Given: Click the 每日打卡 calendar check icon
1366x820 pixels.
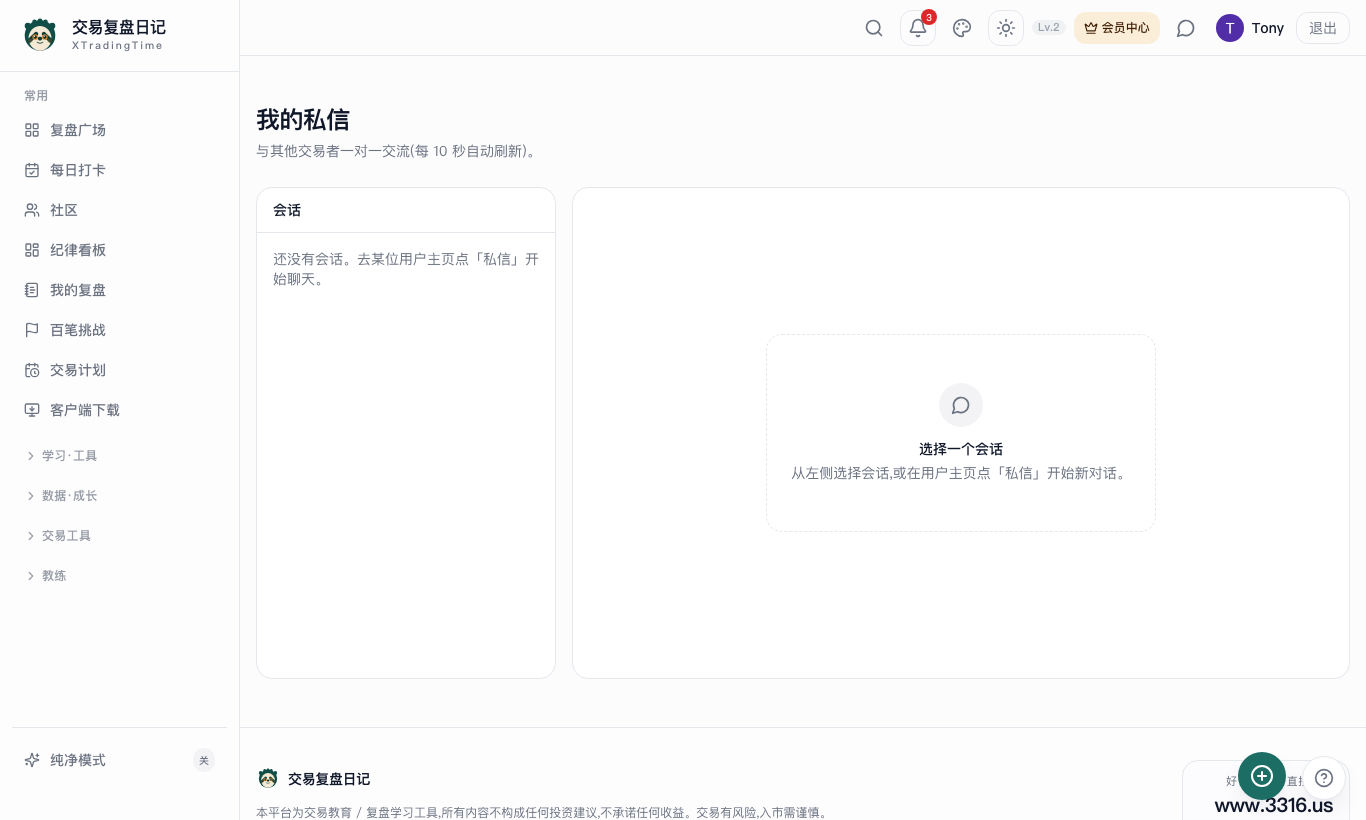Looking at the screenshot, I should coord(32,170).
